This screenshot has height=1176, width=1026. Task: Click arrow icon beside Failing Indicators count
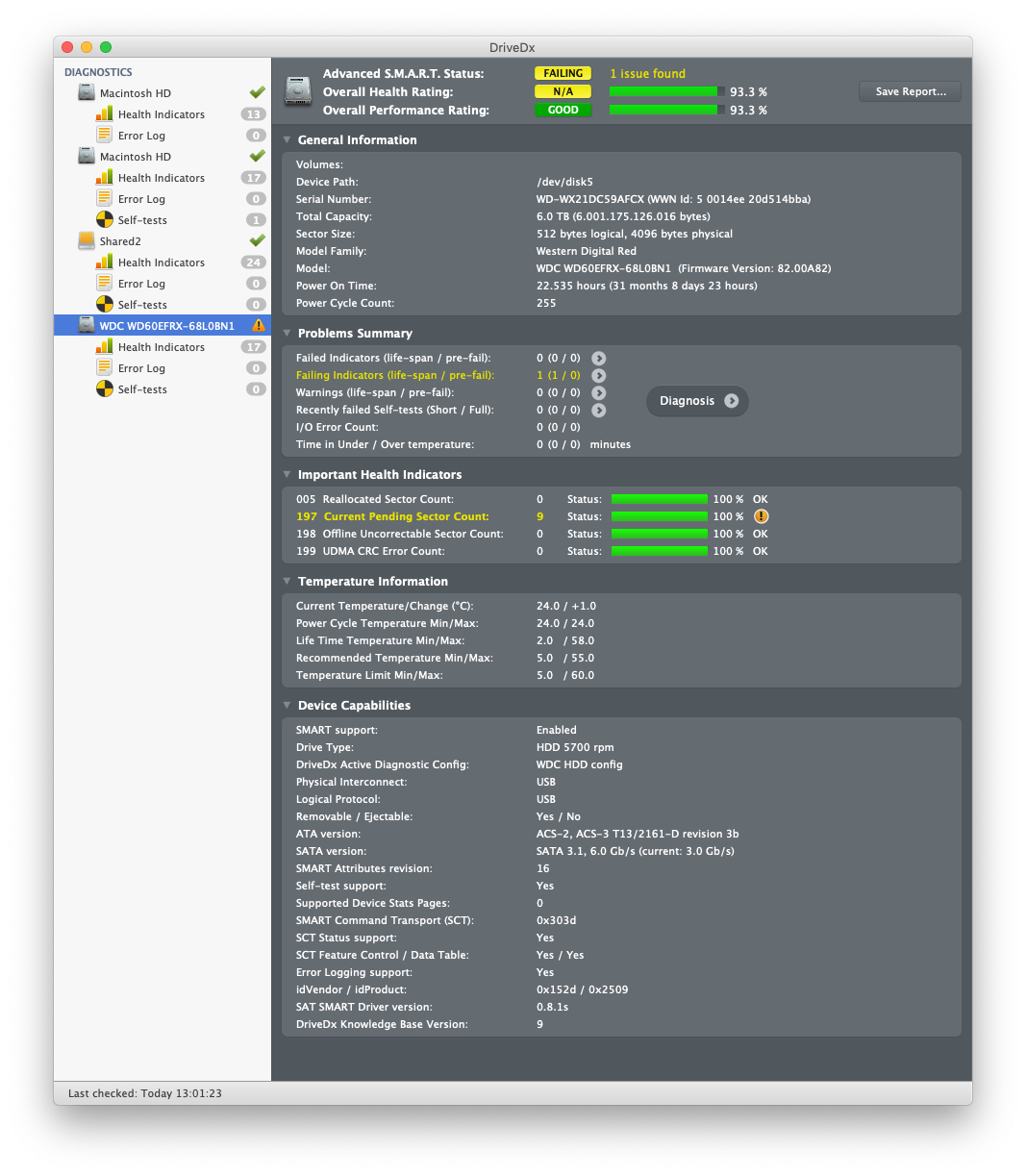(x=599, y=376)
